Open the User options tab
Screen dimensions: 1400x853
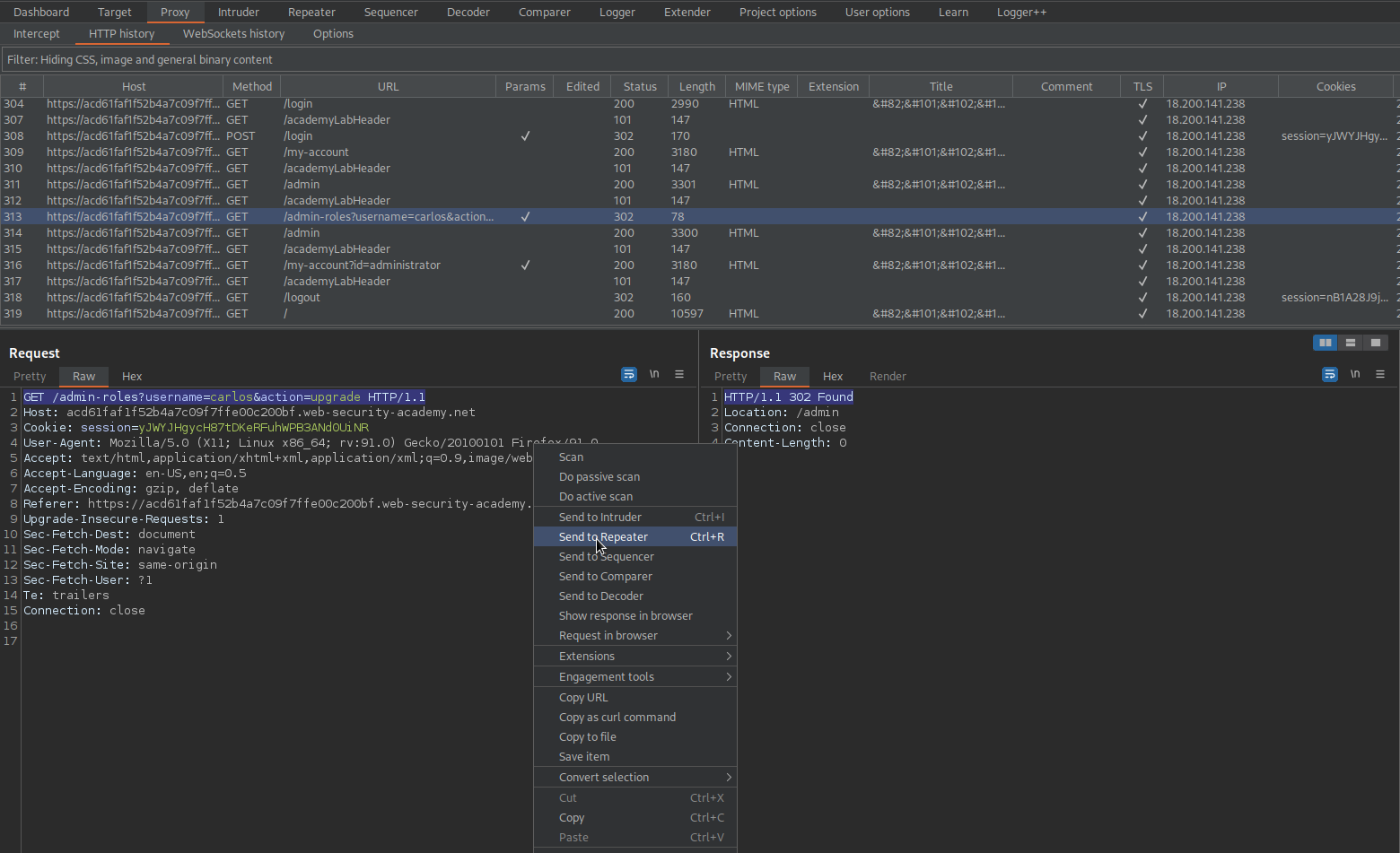click(878, 12)
